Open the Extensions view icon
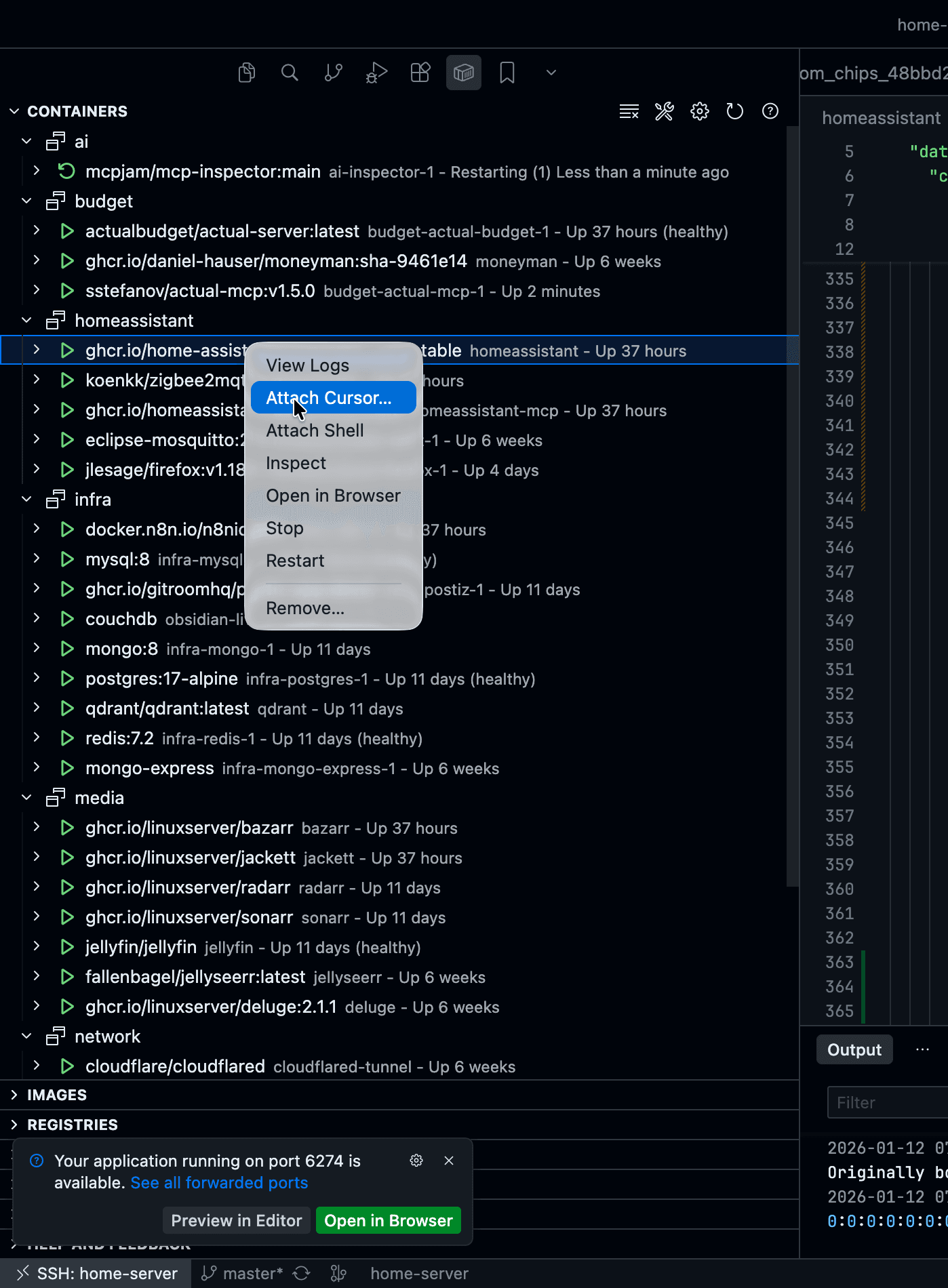 tap(420, 73)
